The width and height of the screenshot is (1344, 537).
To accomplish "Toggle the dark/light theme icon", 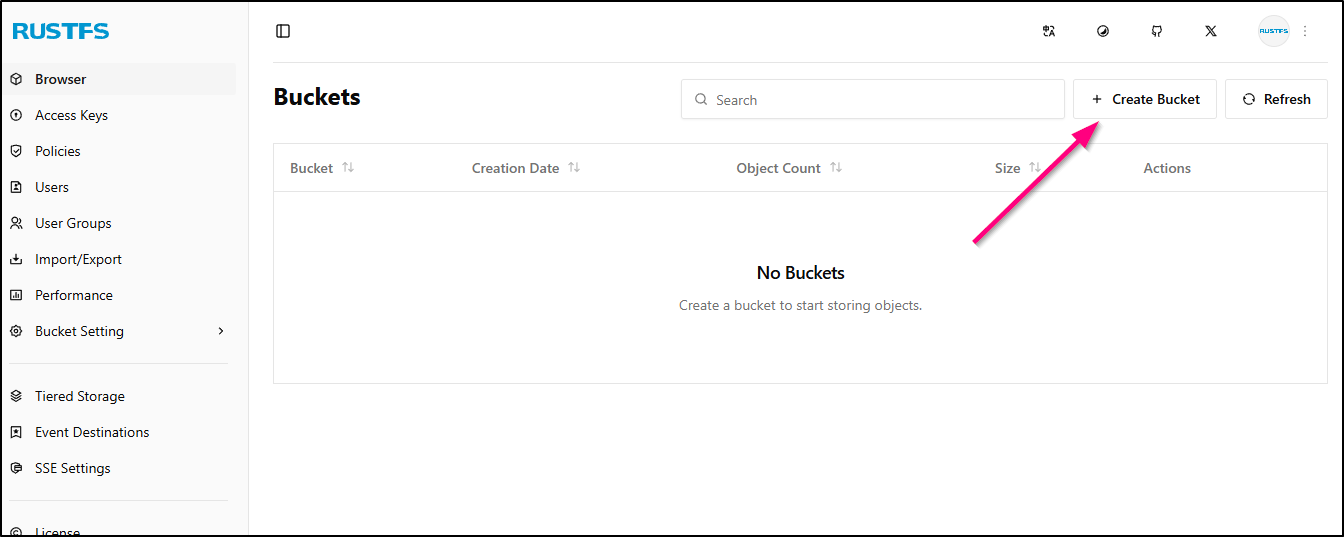I will [1103, 31].
